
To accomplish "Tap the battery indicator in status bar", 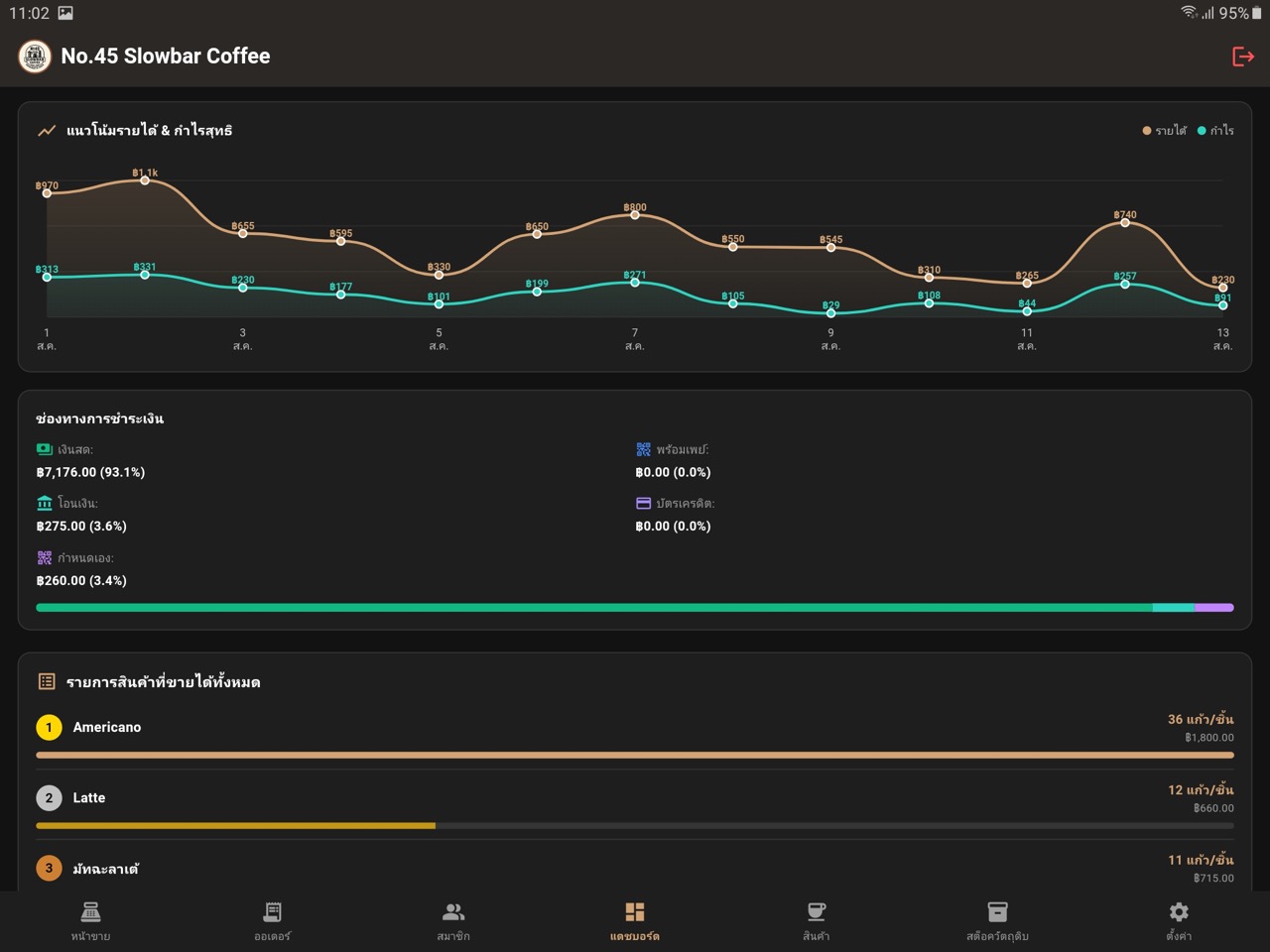I will pyautogui.click(x=1257, y=13).
